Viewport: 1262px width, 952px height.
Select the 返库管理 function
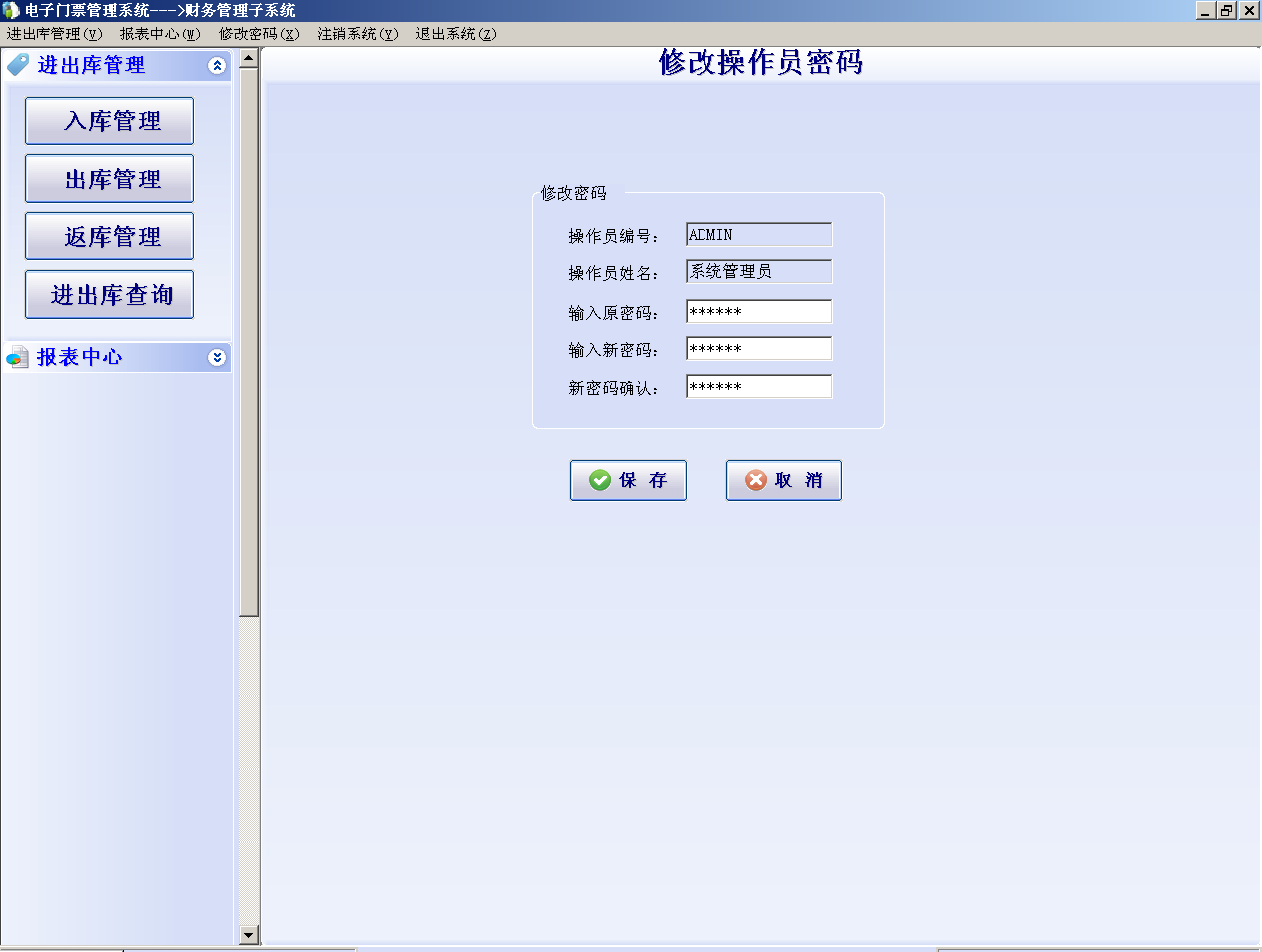pos(109,236)
